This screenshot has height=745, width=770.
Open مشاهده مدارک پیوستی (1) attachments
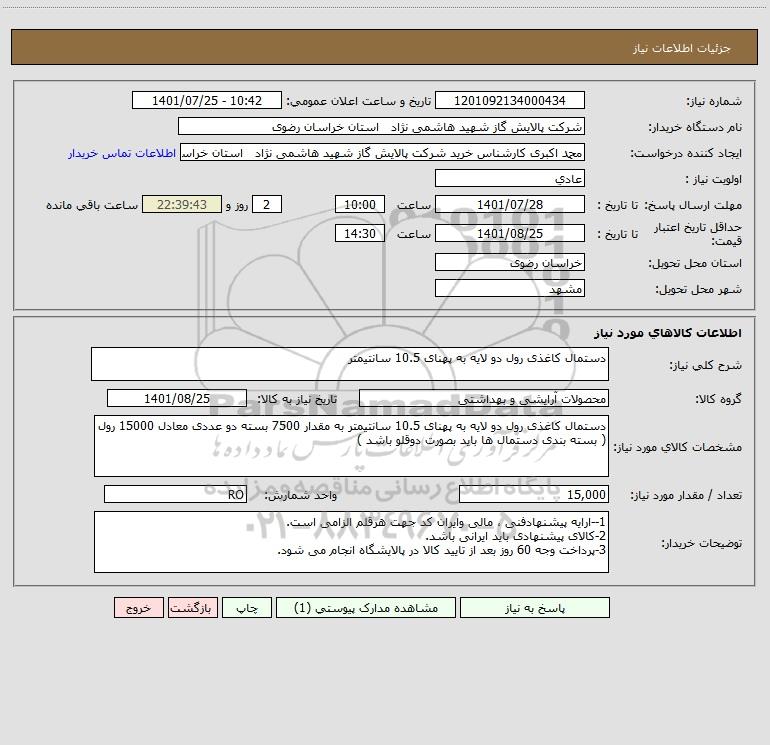[x=365, y=607]
